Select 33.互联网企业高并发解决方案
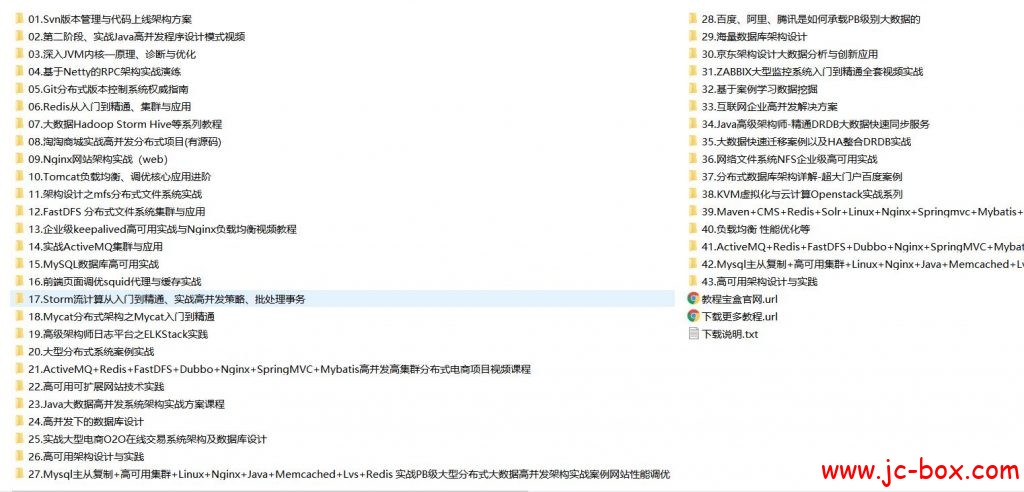Screen dimensions: 1024x492 pos(769,107)
